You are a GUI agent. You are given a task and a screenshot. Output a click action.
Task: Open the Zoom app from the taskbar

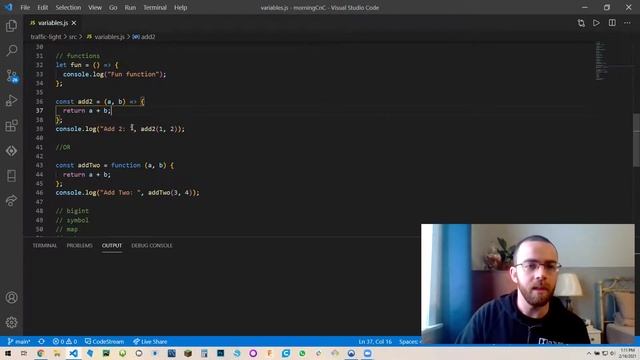367,353
